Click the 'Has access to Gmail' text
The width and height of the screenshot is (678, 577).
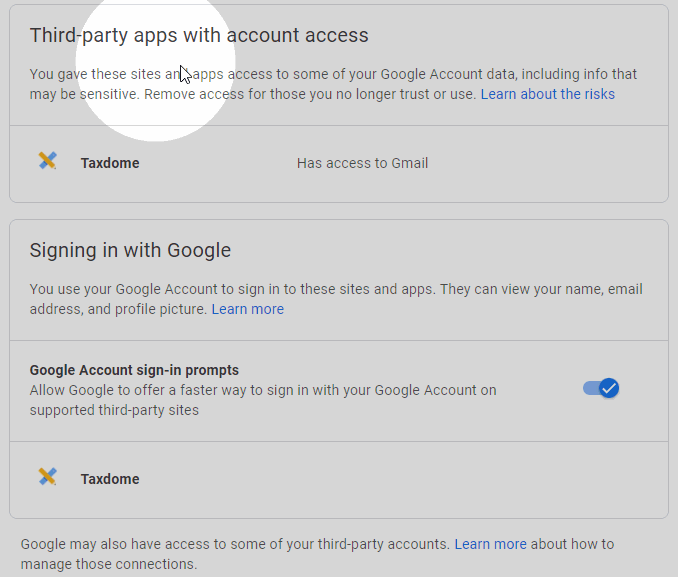[362, 163]
